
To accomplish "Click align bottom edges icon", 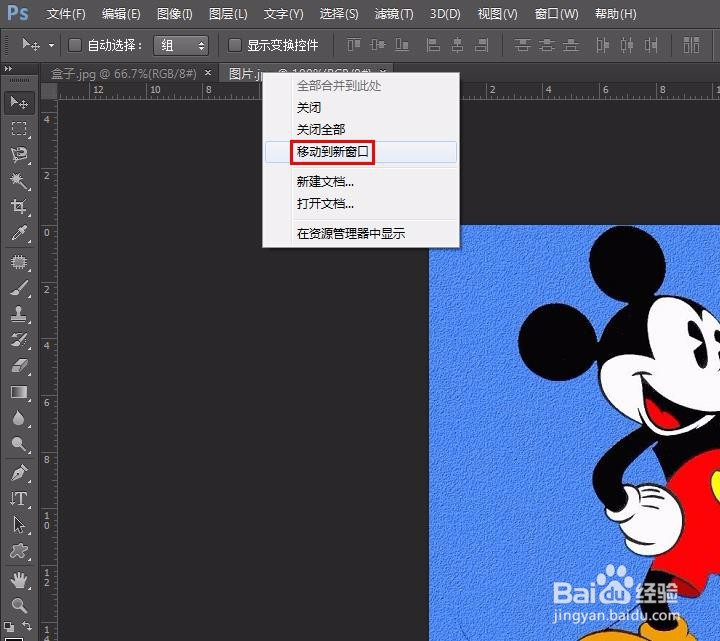I will tap(402, 45).
